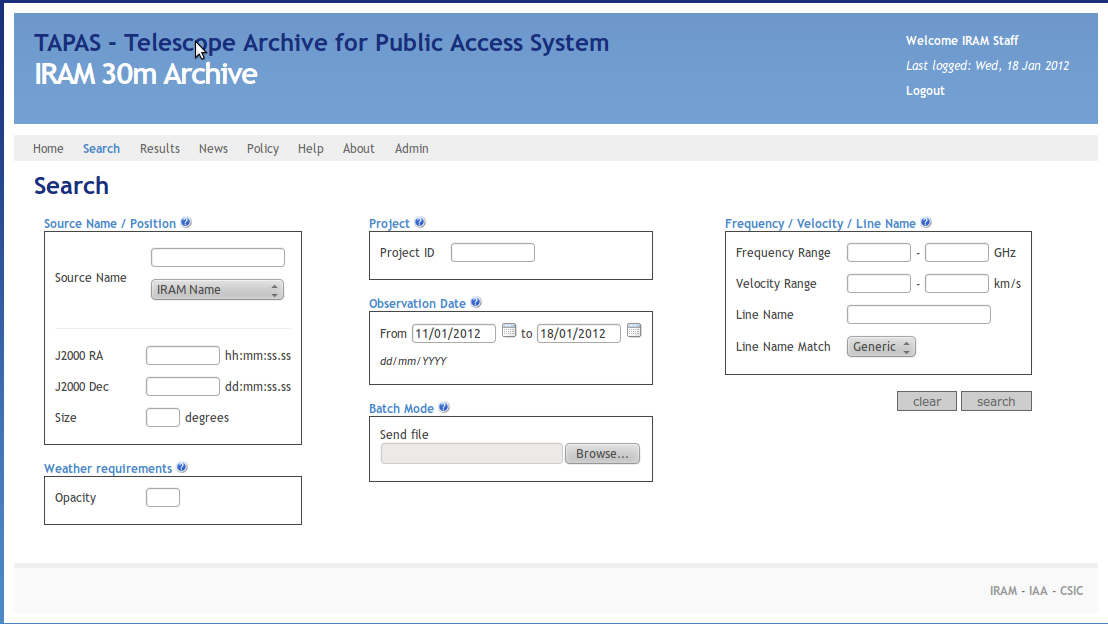The width and height of the screenshot is (1108, 624).
Task: Go to the Admin menu item
Action: pyautogui.click(x=411, y=149)
